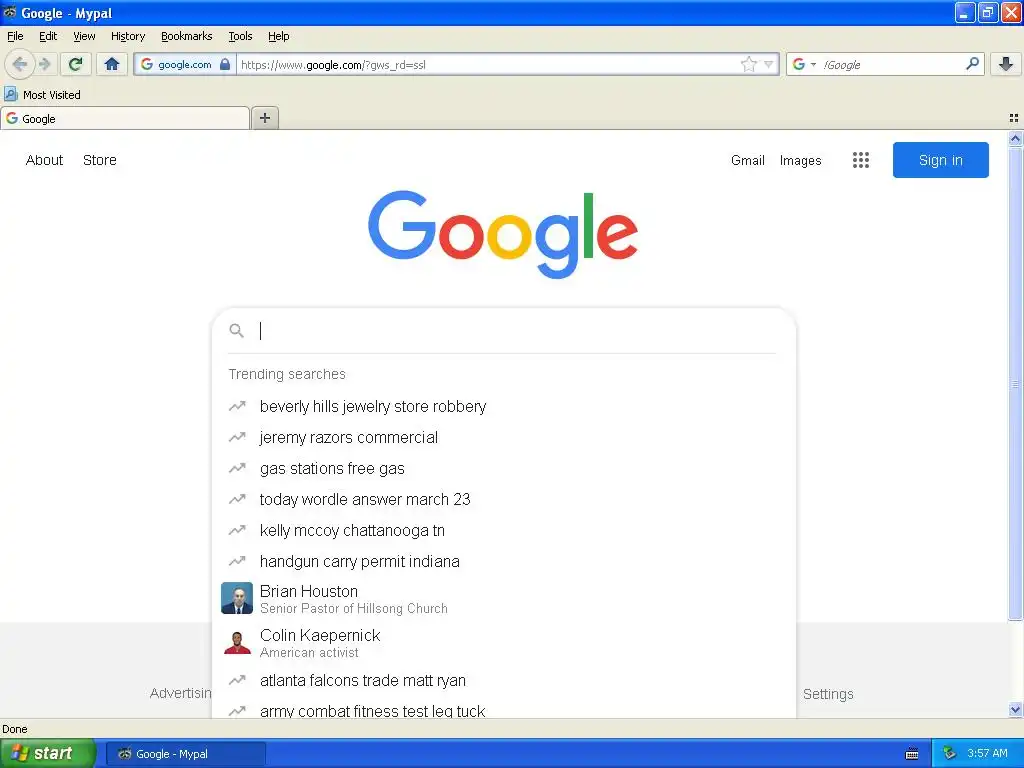Choose 'handgun carry permit indiana' suggestion
This screenshot has width=1024, height=768.
[x=359, y=561]
